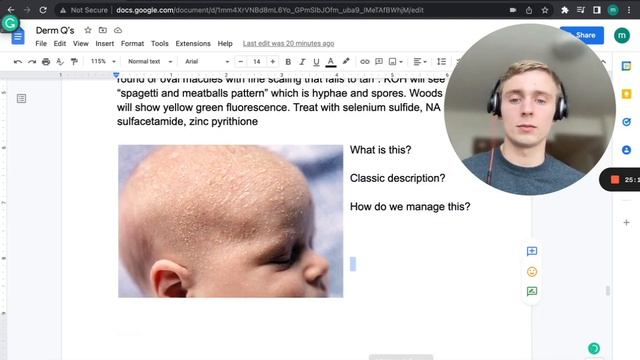The image size is (640, 360).
Task: Open browser Extensions puzzle icon
Action: click(564, 10)
